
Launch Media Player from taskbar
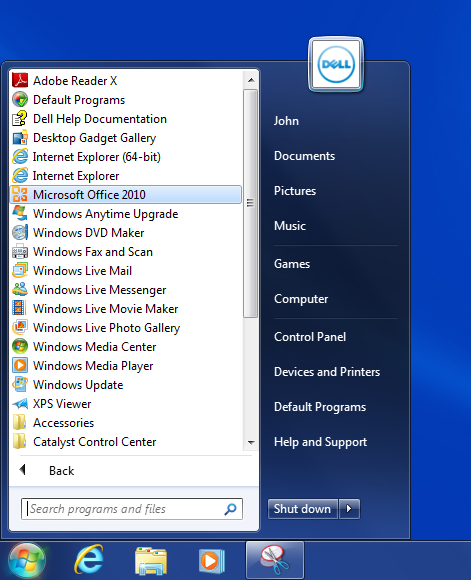(212, 561)
